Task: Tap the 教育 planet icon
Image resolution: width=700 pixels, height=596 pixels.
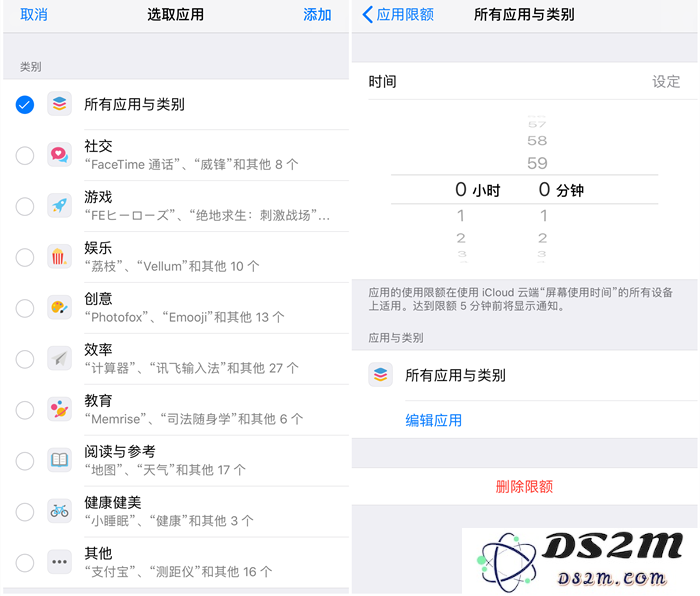Action: point(59,409)
